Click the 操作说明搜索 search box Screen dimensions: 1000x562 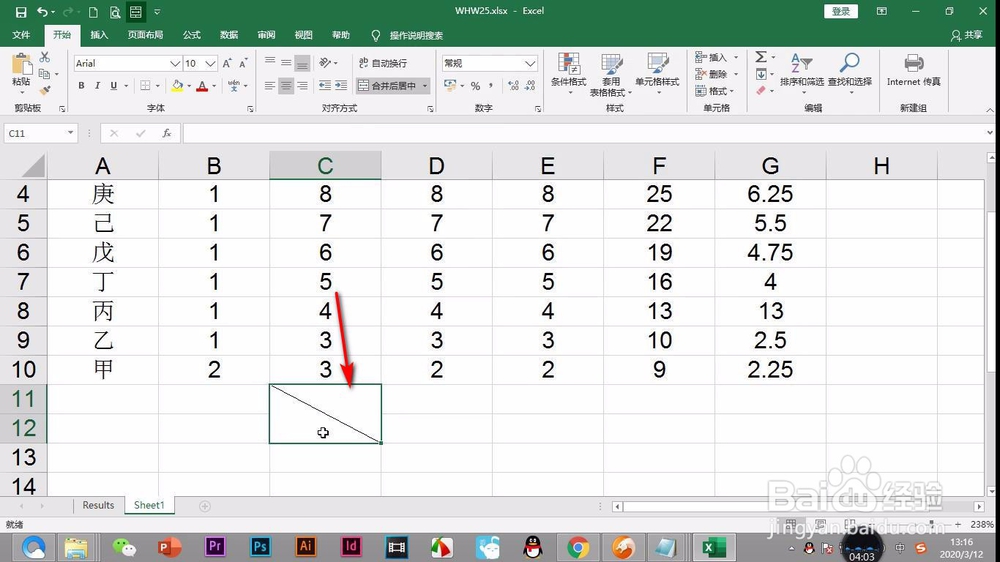click(x=416, y=35)
